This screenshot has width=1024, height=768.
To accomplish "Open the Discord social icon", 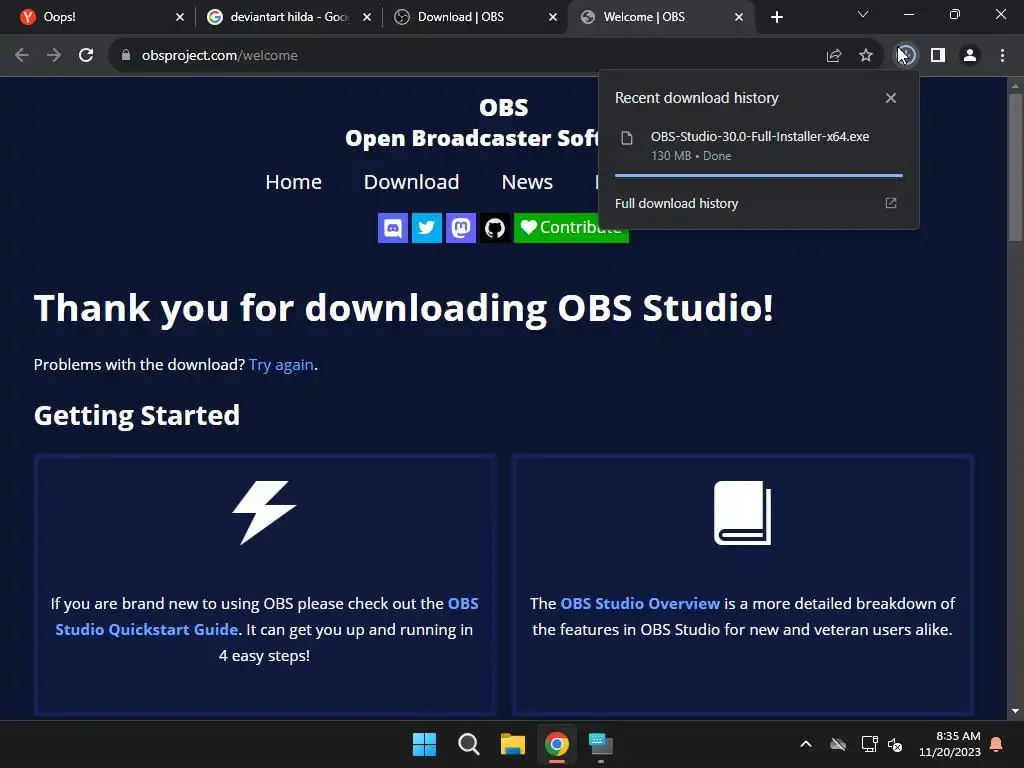I will 392,228.
